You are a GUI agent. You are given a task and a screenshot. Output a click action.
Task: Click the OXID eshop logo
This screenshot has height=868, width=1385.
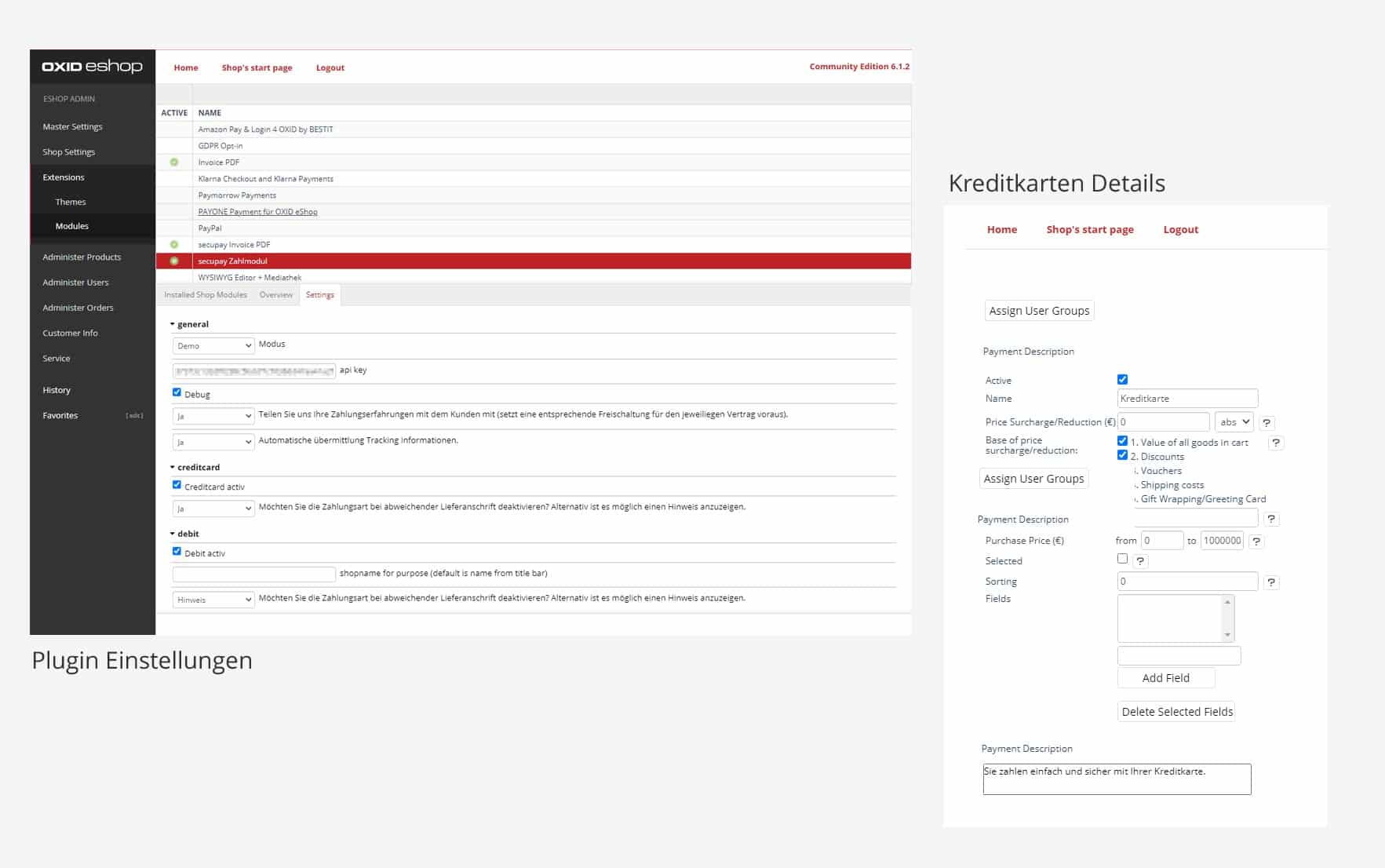(x=92, y=67)
